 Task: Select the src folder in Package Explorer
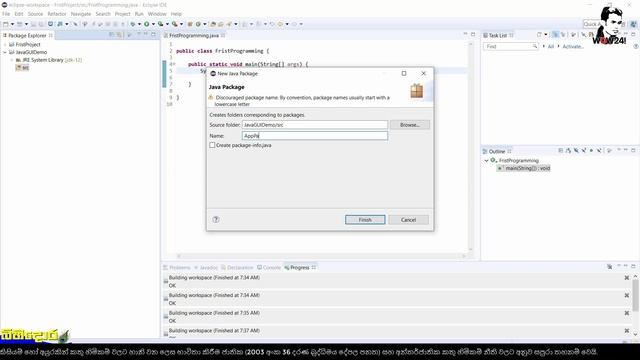pos(22,68)
